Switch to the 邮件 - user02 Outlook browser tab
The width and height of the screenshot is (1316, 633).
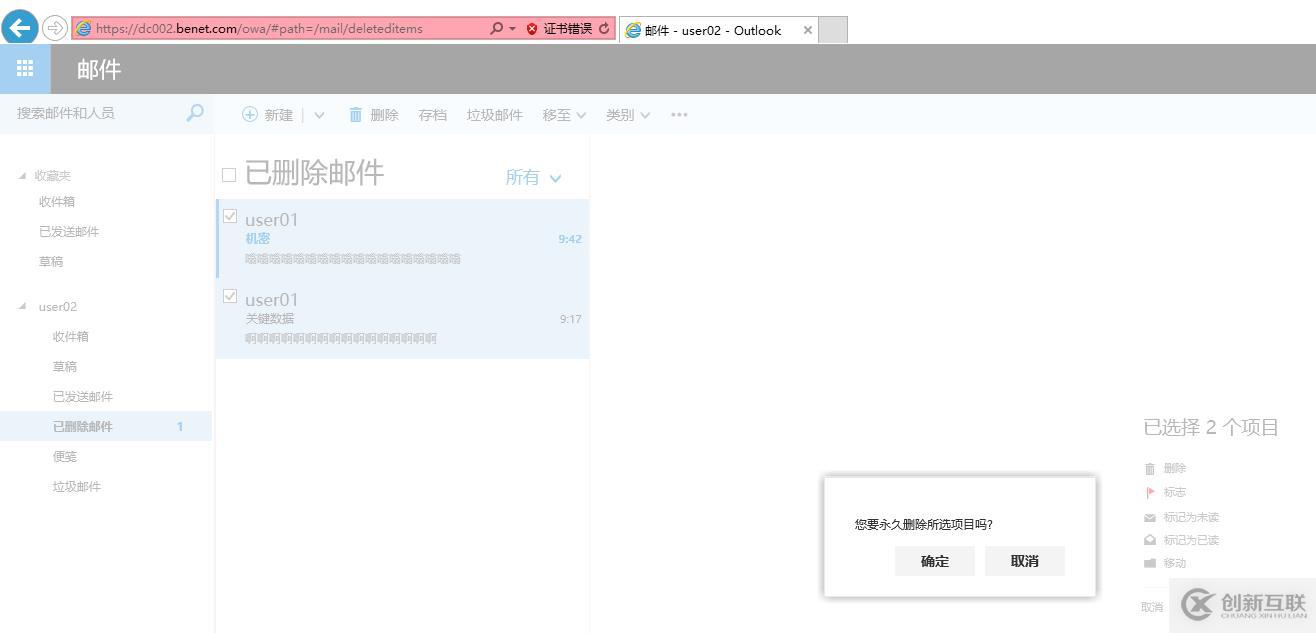click(710, 30)
